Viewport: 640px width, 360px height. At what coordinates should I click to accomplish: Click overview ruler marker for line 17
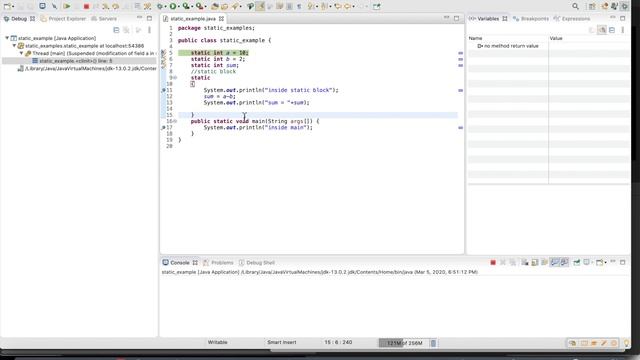tap(460, 128)
